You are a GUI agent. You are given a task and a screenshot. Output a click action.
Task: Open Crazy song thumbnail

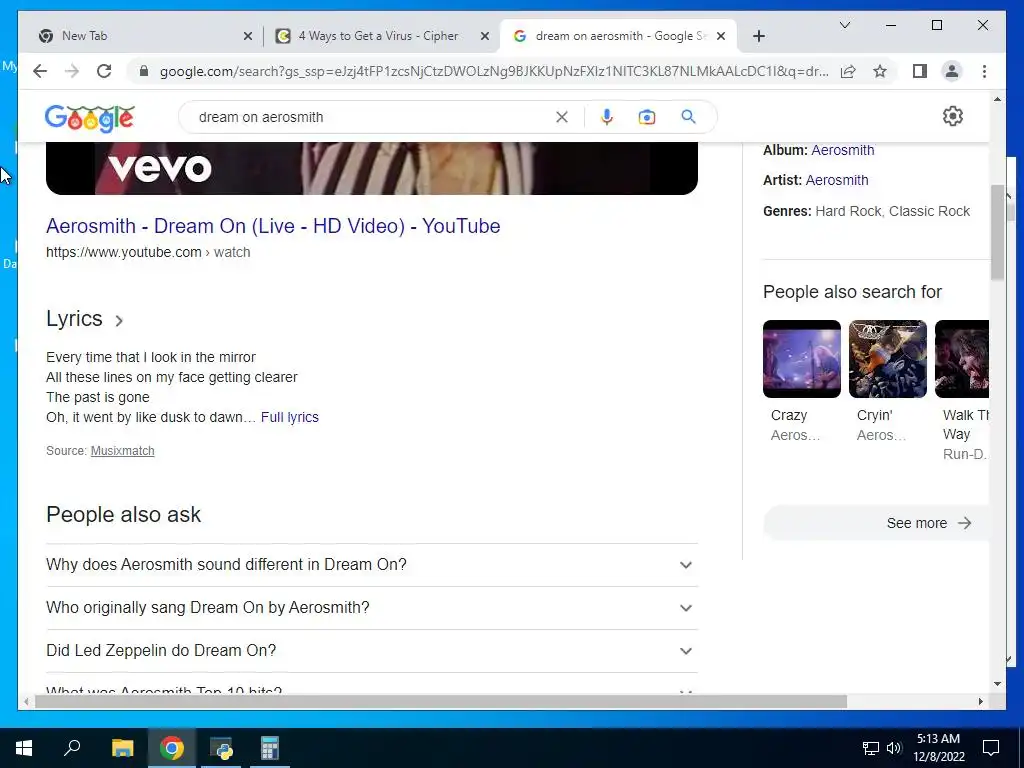click(801, 359)
